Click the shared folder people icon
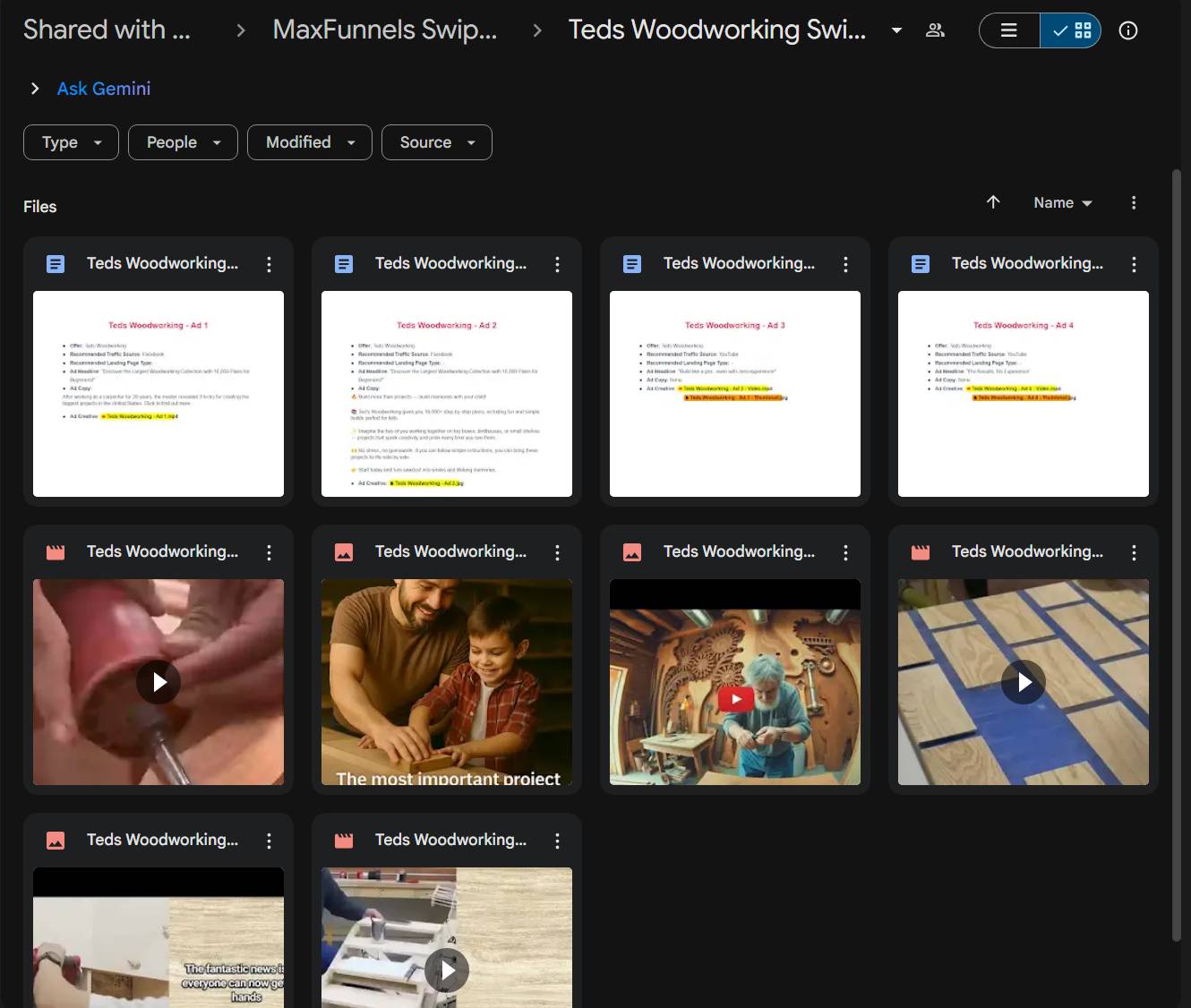This screenshot has height=1008, width=1191. [935, 30]
